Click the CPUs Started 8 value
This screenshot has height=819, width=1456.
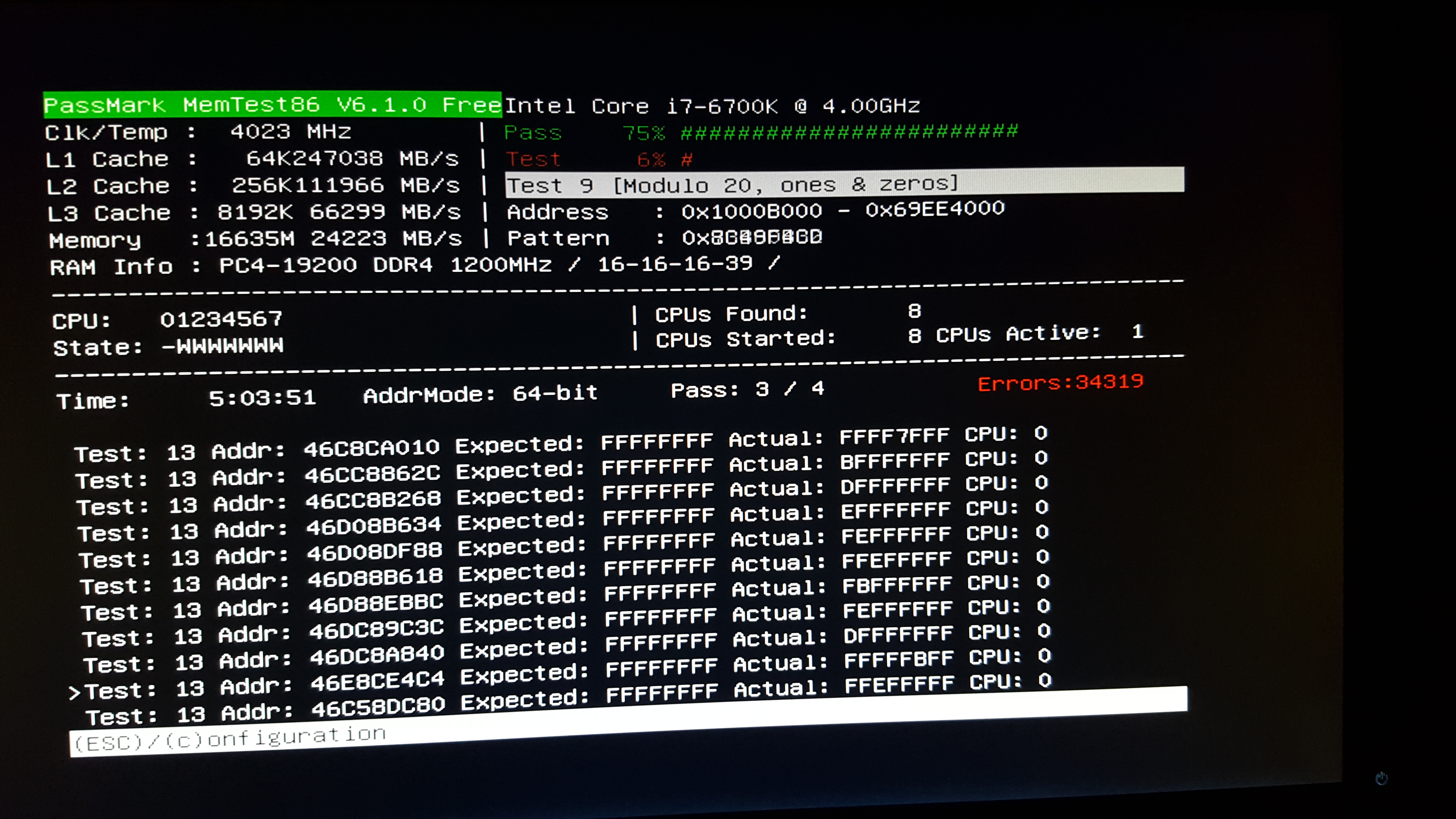914,336
